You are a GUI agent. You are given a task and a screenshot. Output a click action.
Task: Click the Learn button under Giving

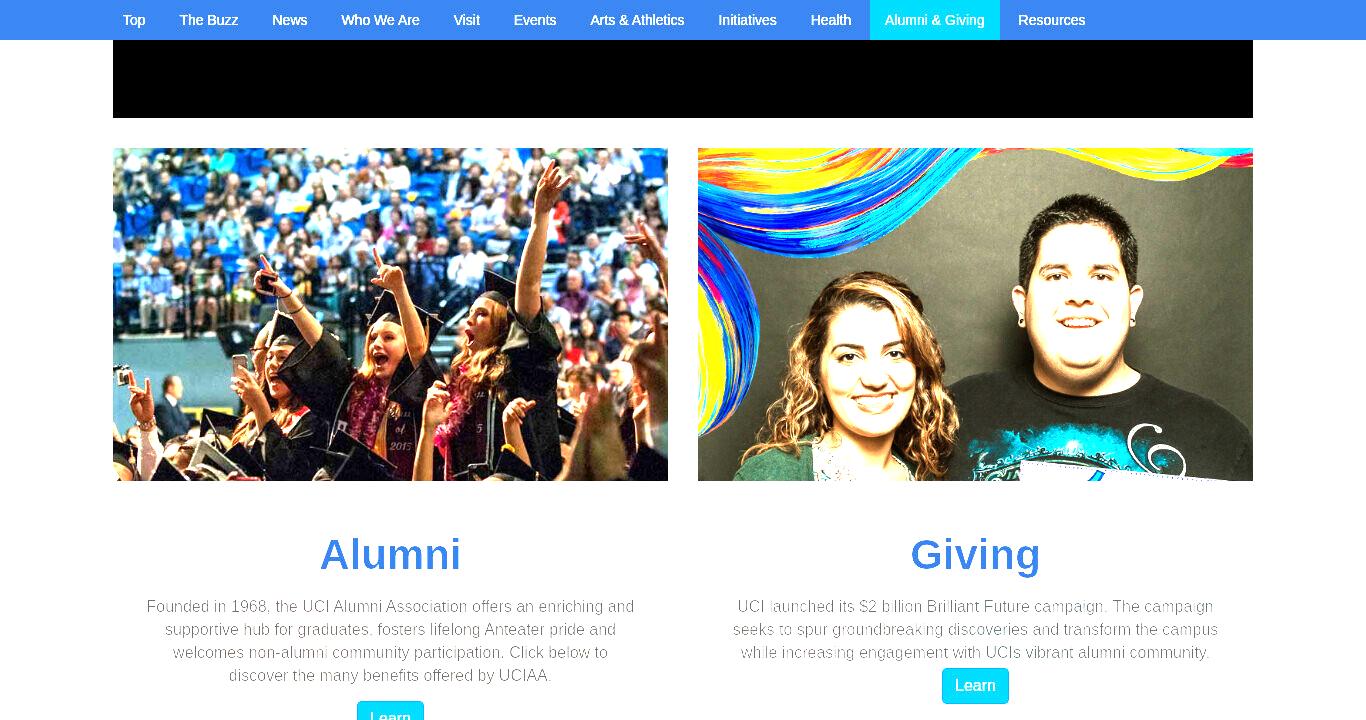pyautogui.click(x=975, y=686)
